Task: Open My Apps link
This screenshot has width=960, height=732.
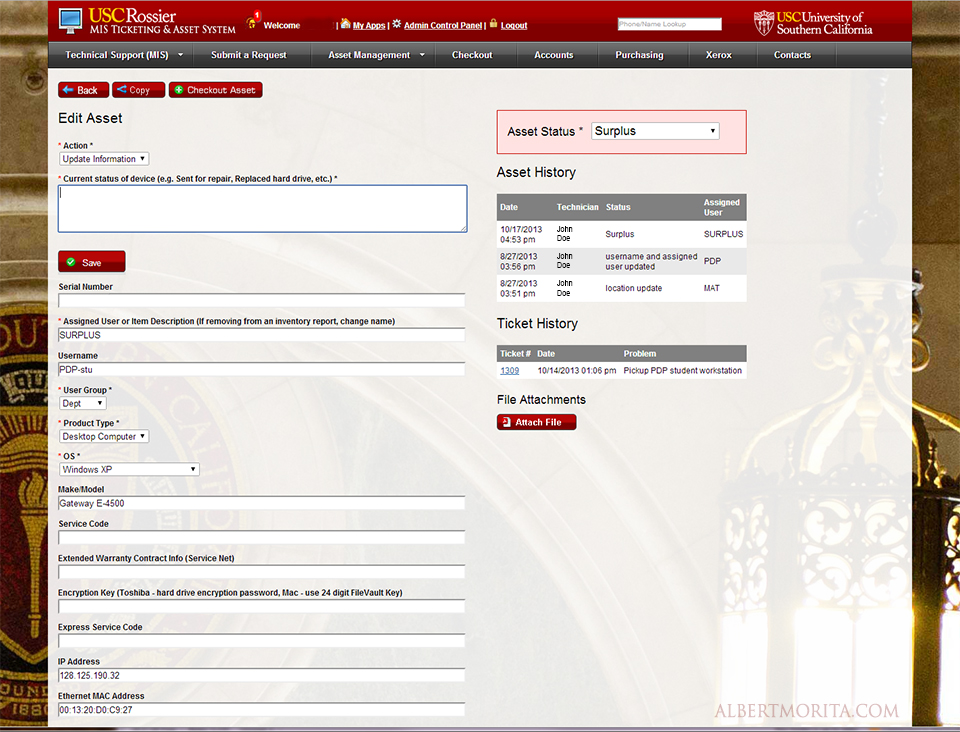Action: coord(368,25)
